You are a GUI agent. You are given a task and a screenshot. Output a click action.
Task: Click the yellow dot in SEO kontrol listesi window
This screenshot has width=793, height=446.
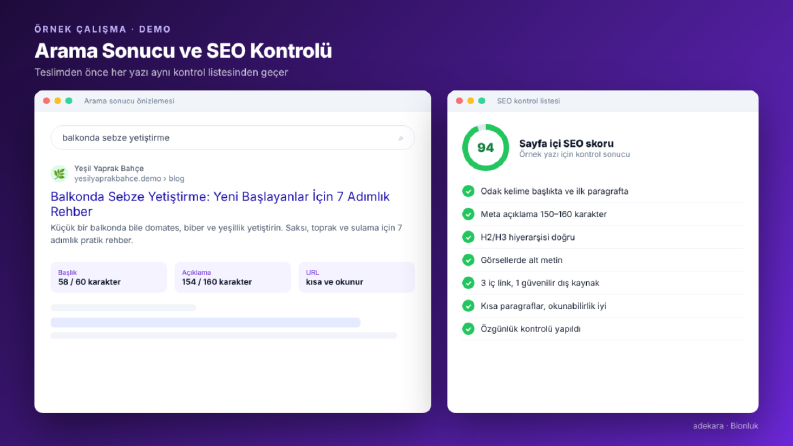pos(470,101)
